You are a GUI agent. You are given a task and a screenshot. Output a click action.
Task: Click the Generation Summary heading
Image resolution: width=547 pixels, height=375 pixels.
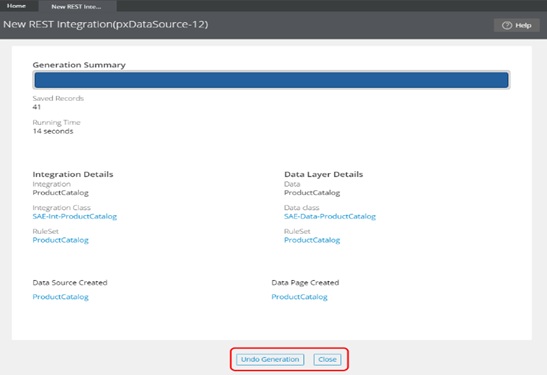[79, 65]
